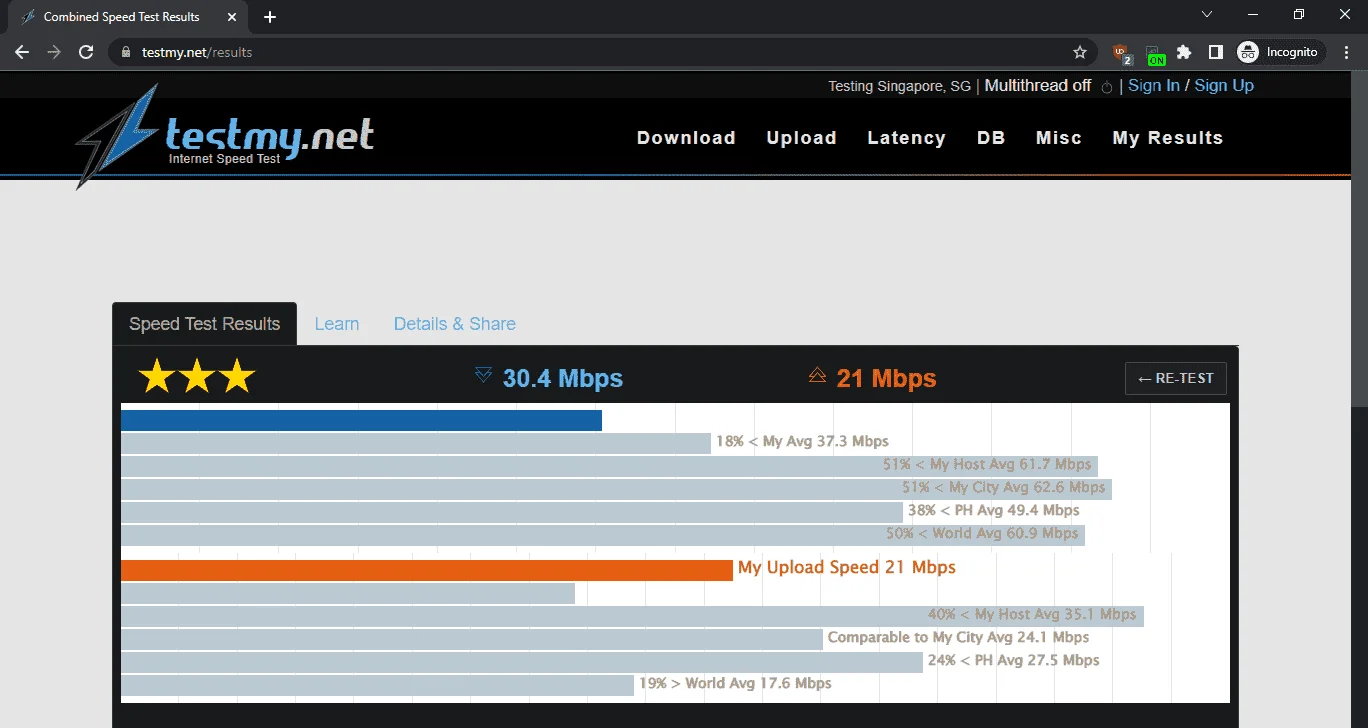Click the Sign Up link

click(x=1224, y=86)
